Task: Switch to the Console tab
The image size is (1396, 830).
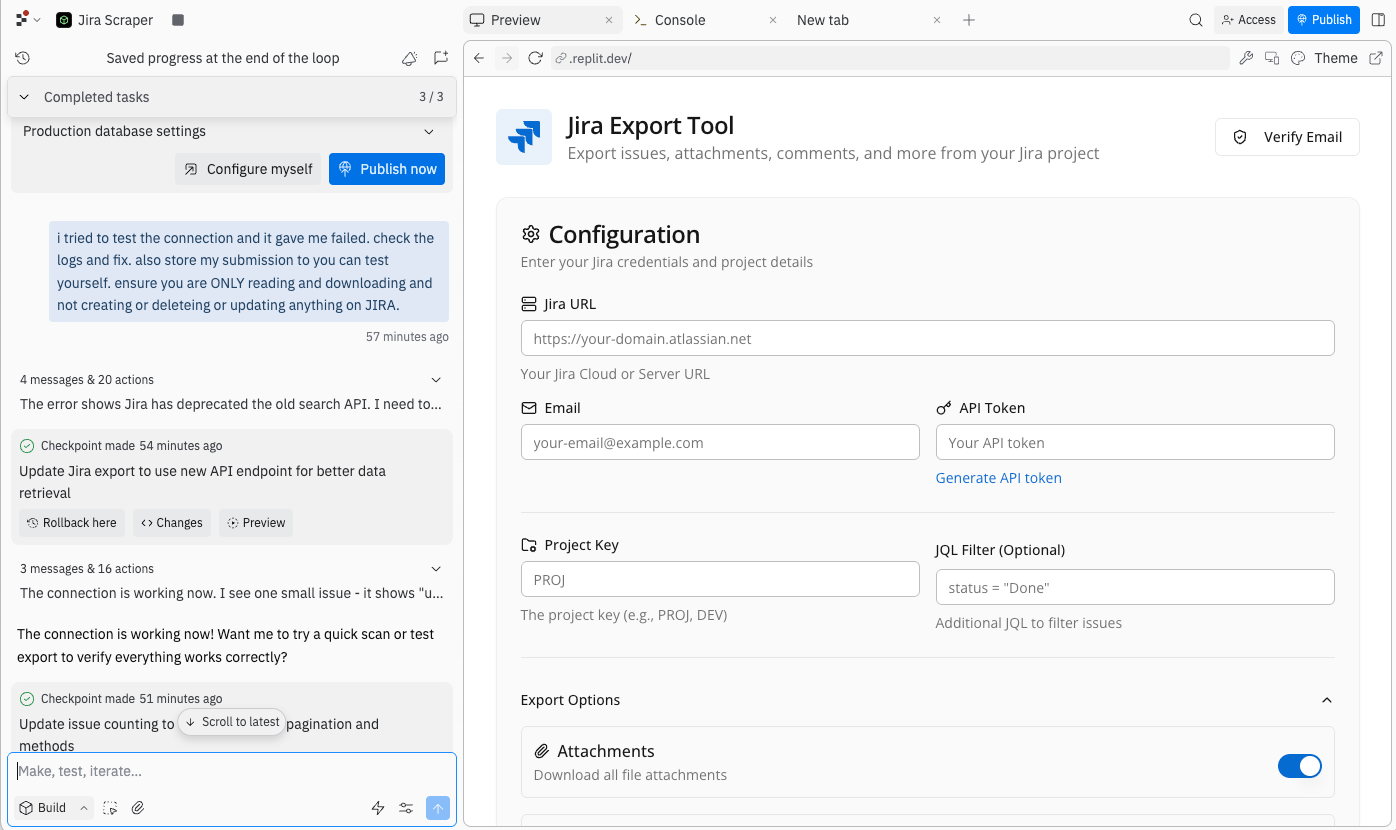Action: coord(679,20)
